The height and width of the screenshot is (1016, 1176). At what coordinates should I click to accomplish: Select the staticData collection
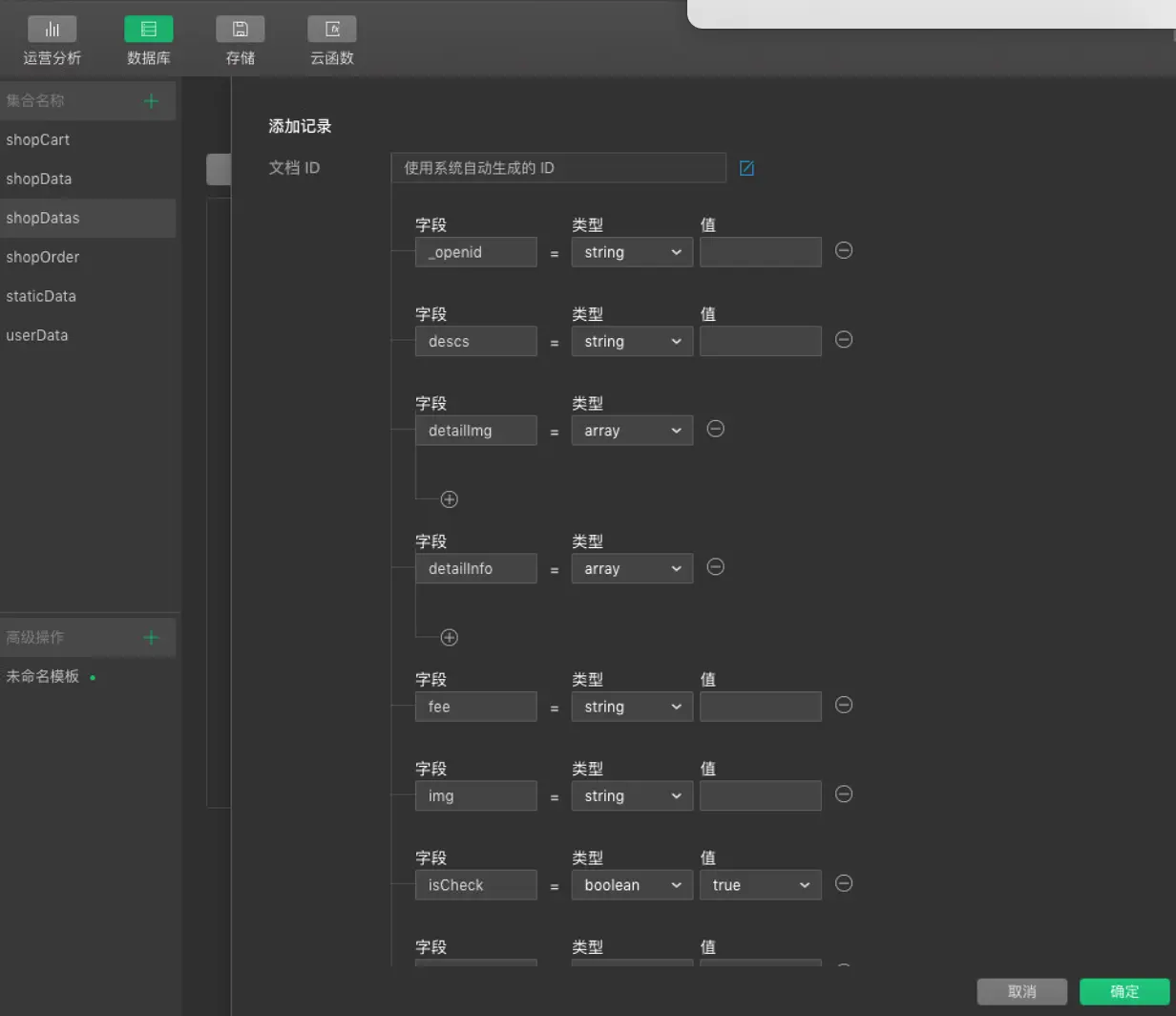pyautogui.click(x=88, y=296)
